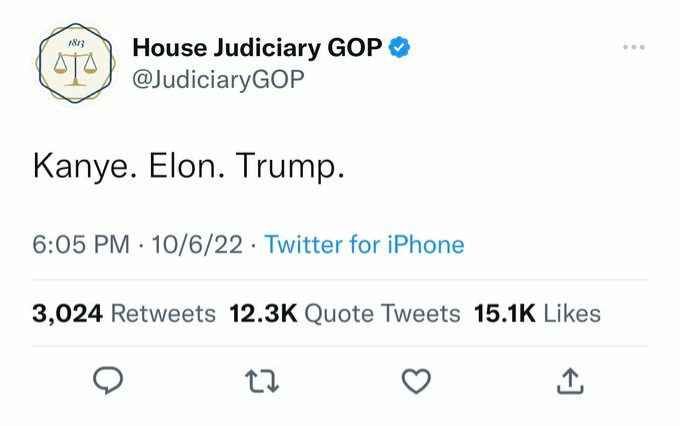This screenshot has width=680, height=426.
Task: Retweet using the arrows icon
Action: pyautogui.click(x=262, y=381)
